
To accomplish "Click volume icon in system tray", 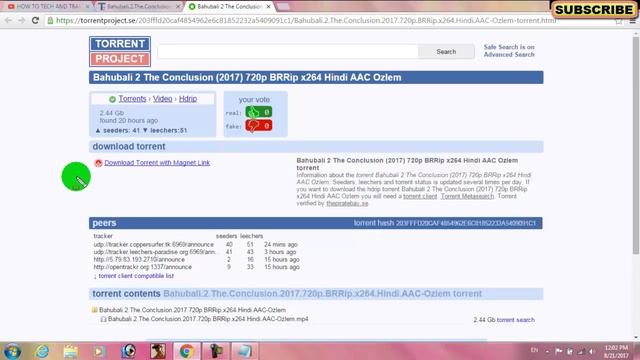I will [591, 351].
